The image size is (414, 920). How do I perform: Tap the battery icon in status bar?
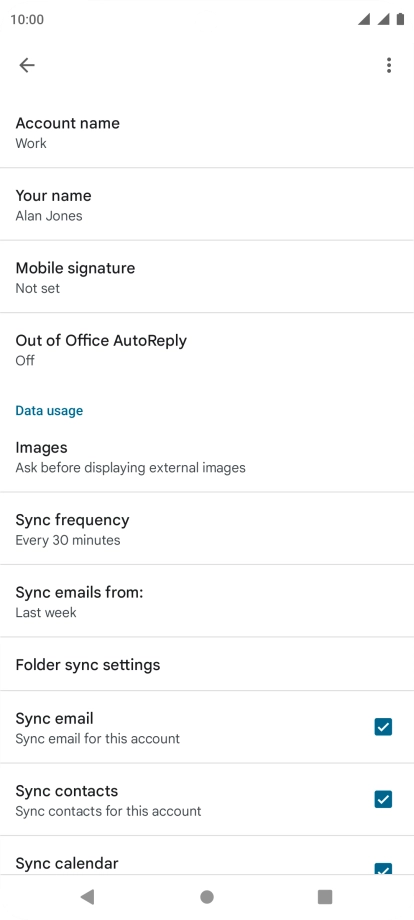point(401,19)
